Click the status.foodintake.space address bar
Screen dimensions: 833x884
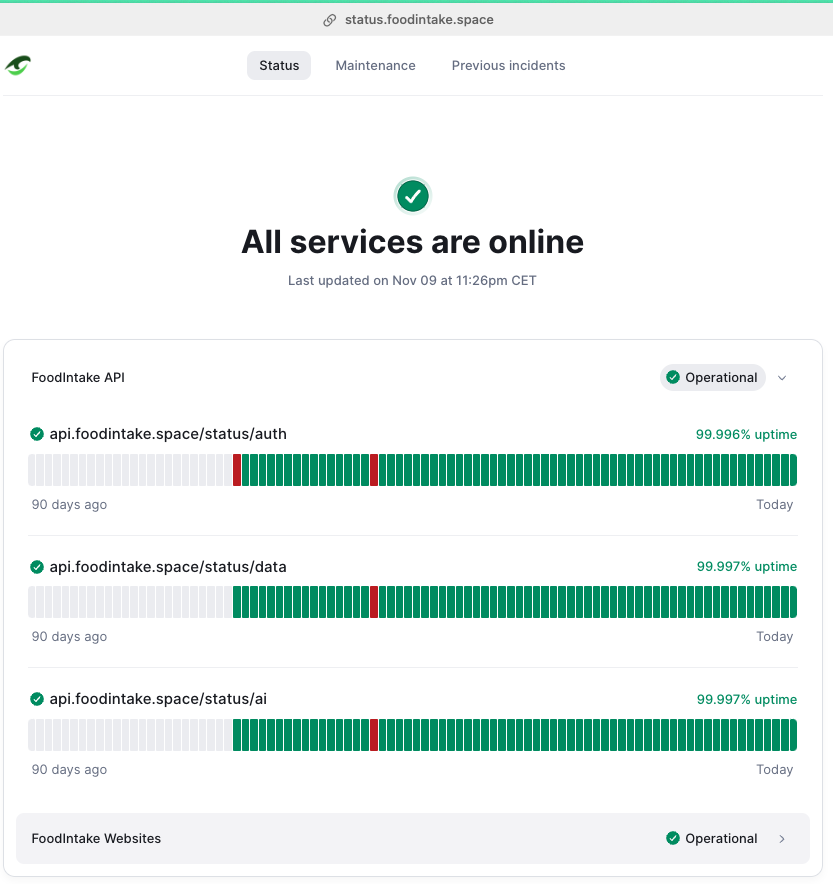(x=416, y=20)
